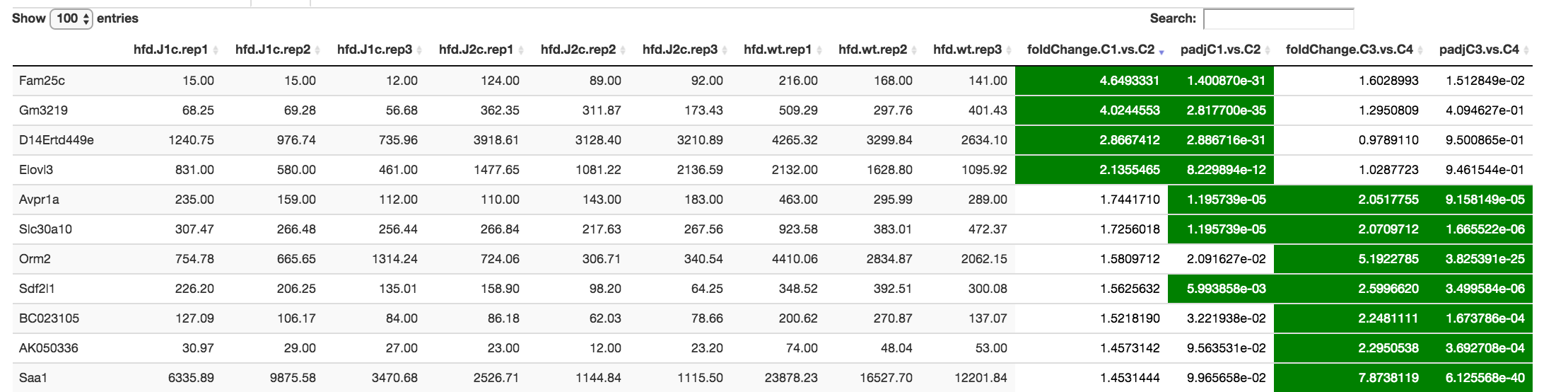1568x392 pixels.
Task: Select the Fam25c gene row
Action: (772, 81)
